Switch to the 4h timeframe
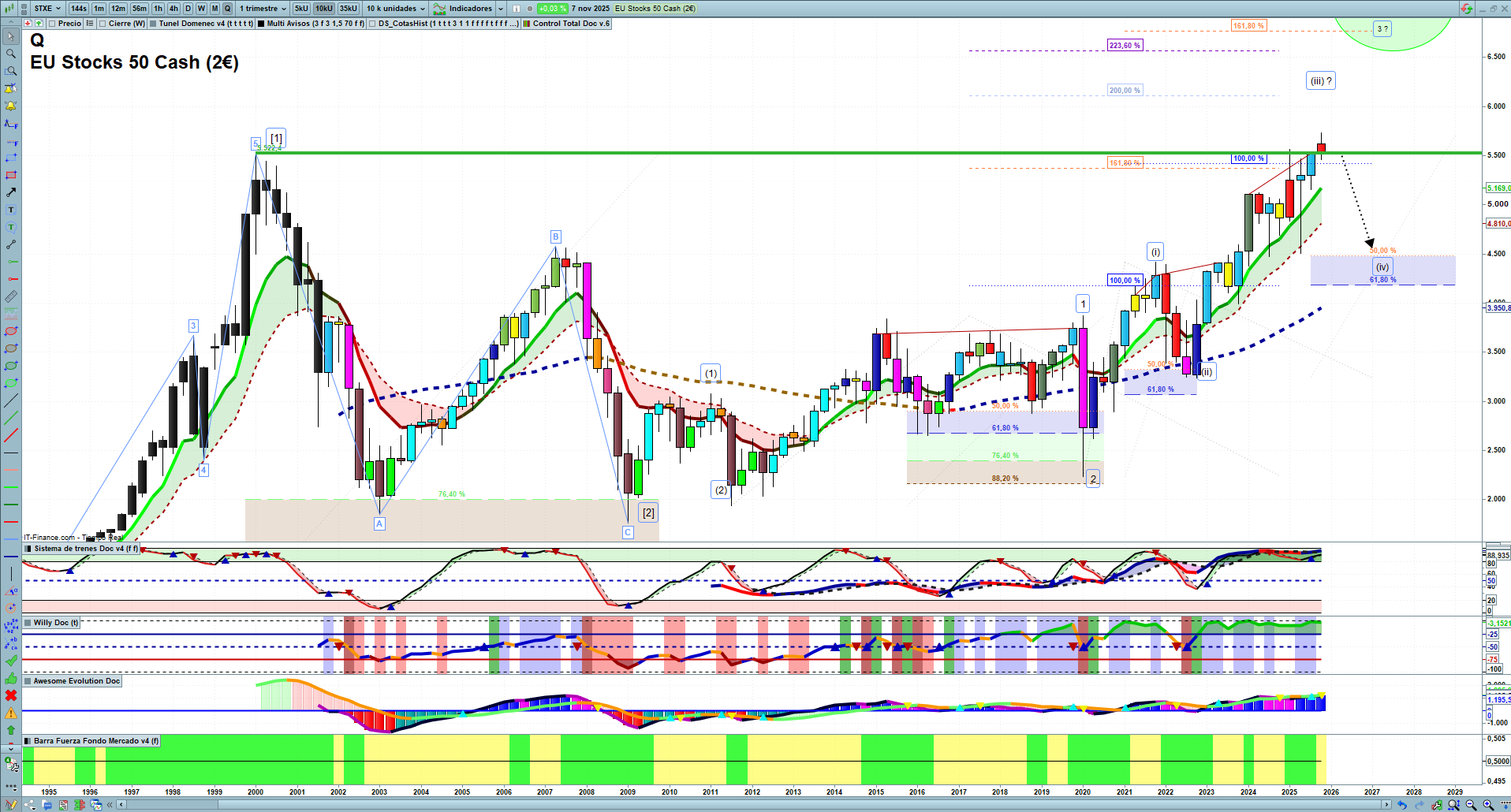This screenshot has height=812, width=1511. point(173,9)
